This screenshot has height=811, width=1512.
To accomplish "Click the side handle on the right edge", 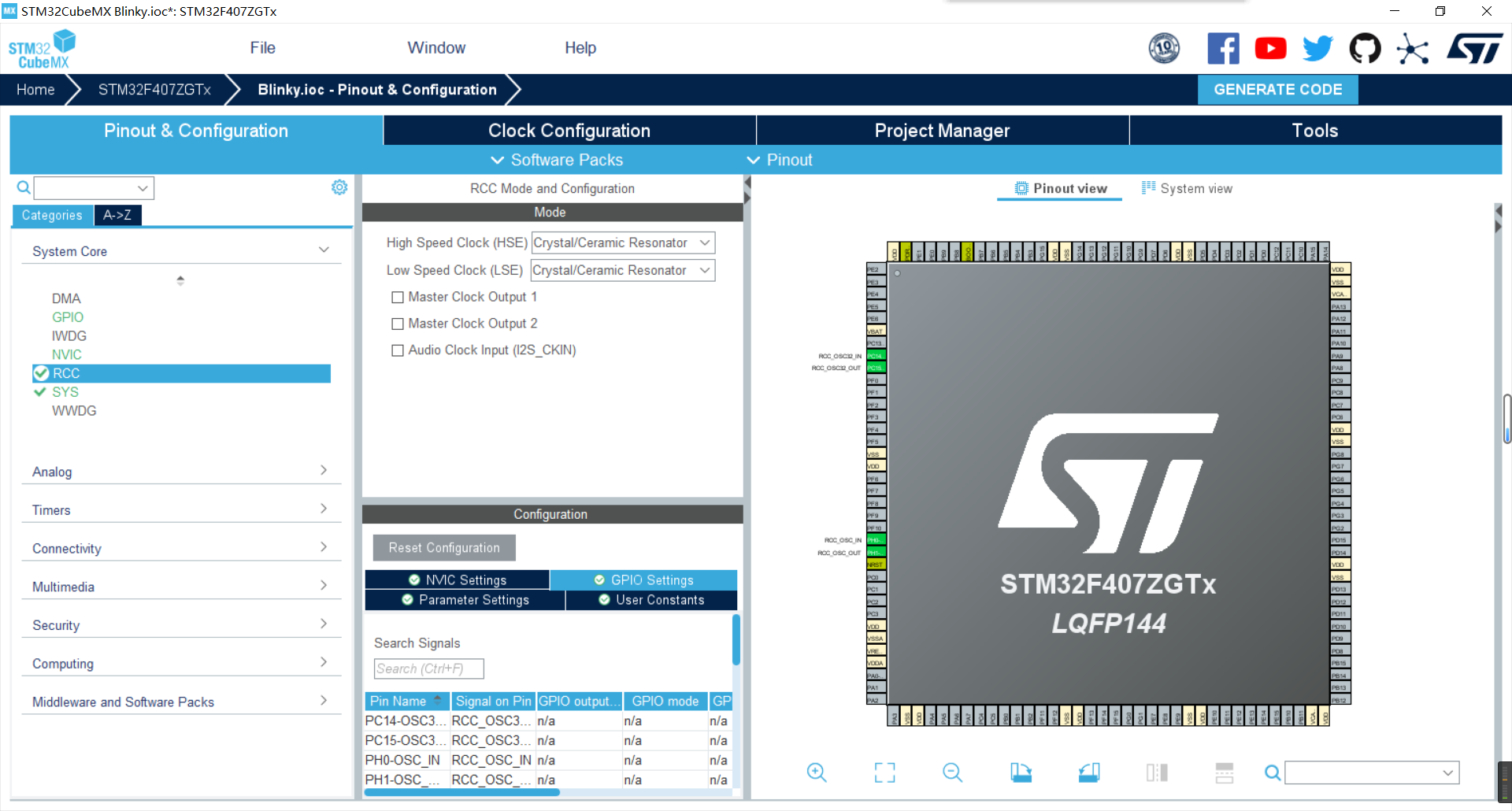I will tap(1506, 420).
